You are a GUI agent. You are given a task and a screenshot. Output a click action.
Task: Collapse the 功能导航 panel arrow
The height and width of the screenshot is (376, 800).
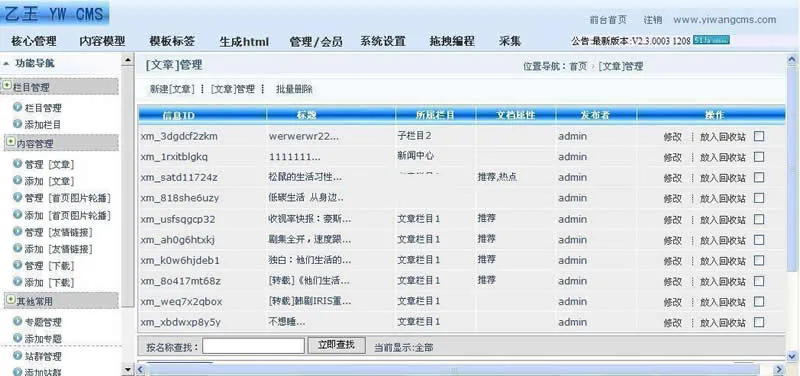(x=6, y=64)
